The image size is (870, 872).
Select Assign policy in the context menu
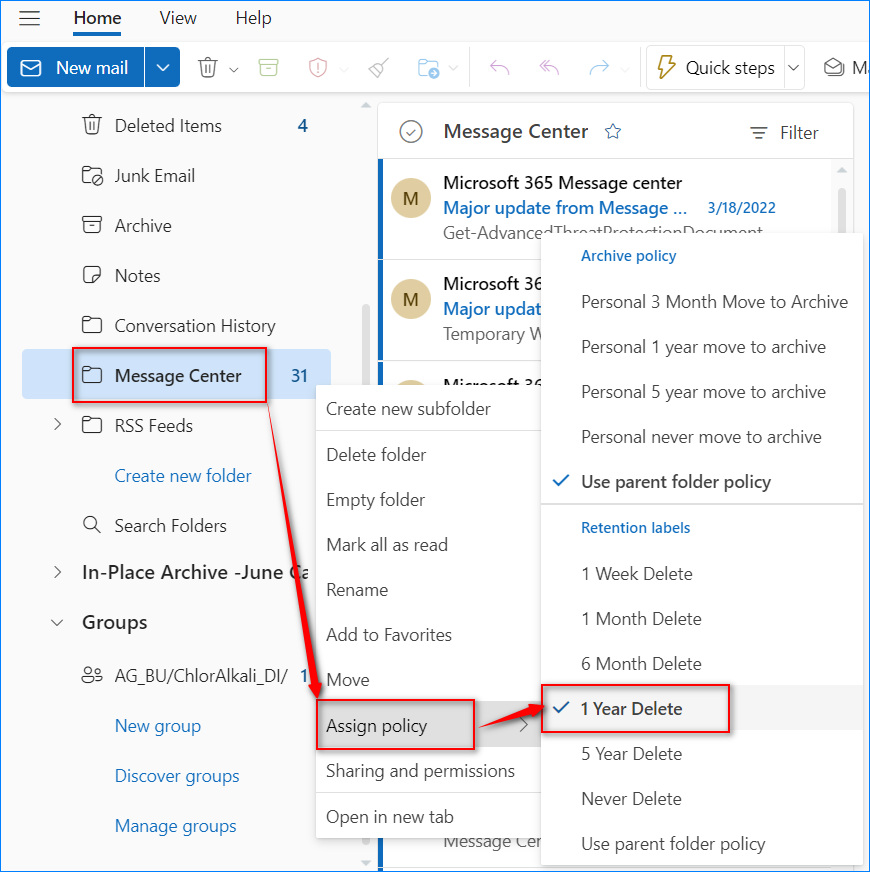(x=377, y=726)
